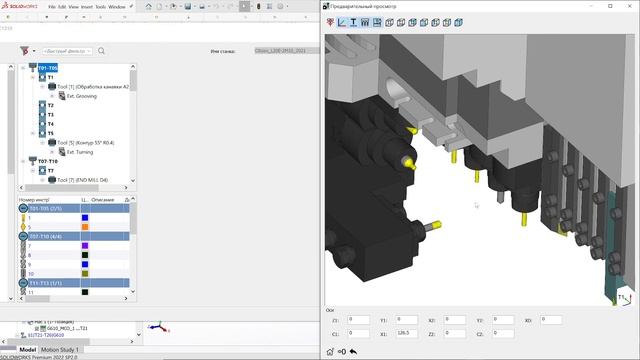
Task: Click the New document icon
Action: click(x=159, y=7)
